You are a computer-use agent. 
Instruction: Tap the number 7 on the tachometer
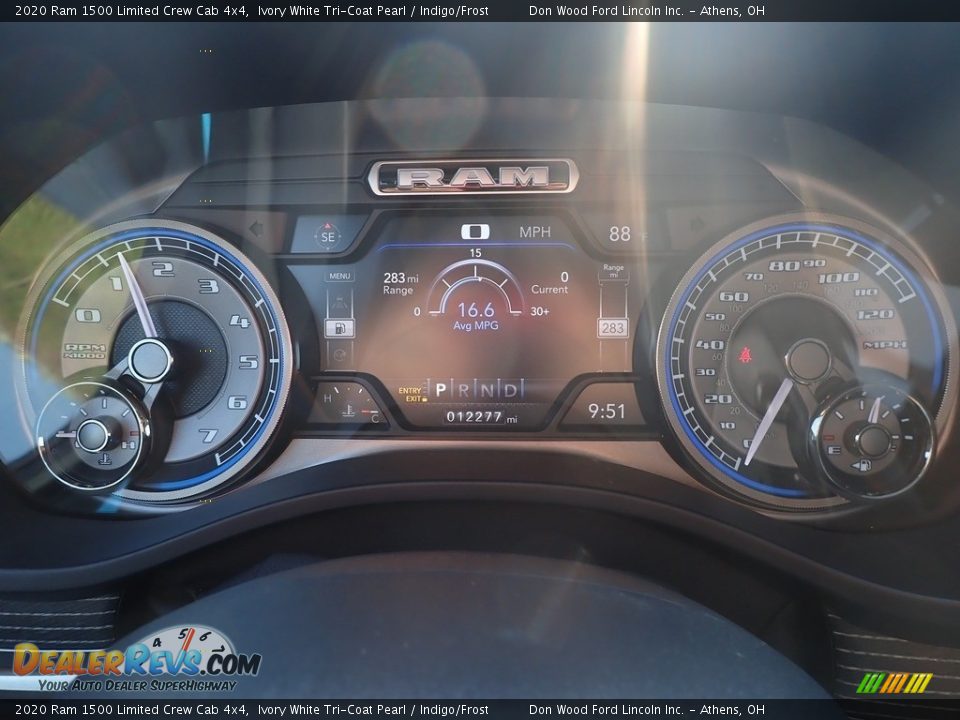coord(208,435)
